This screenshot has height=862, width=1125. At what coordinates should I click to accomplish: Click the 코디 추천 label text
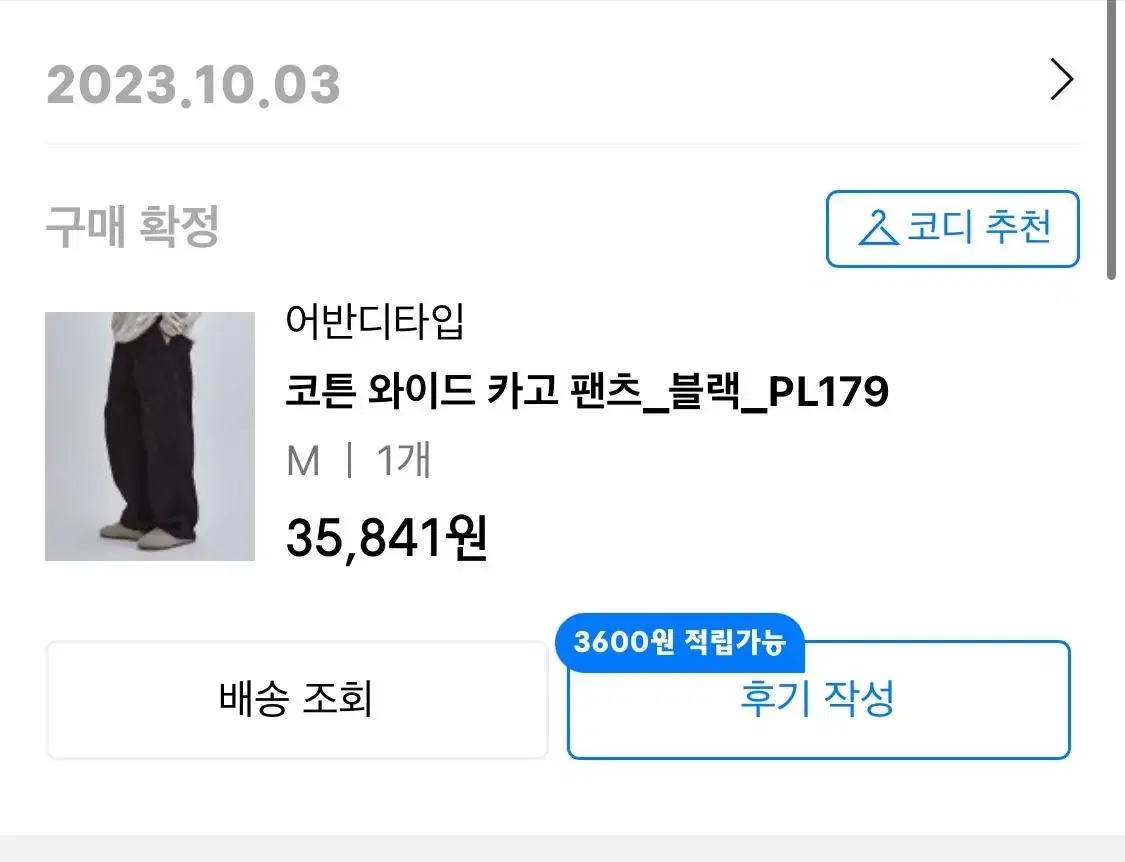979,228
